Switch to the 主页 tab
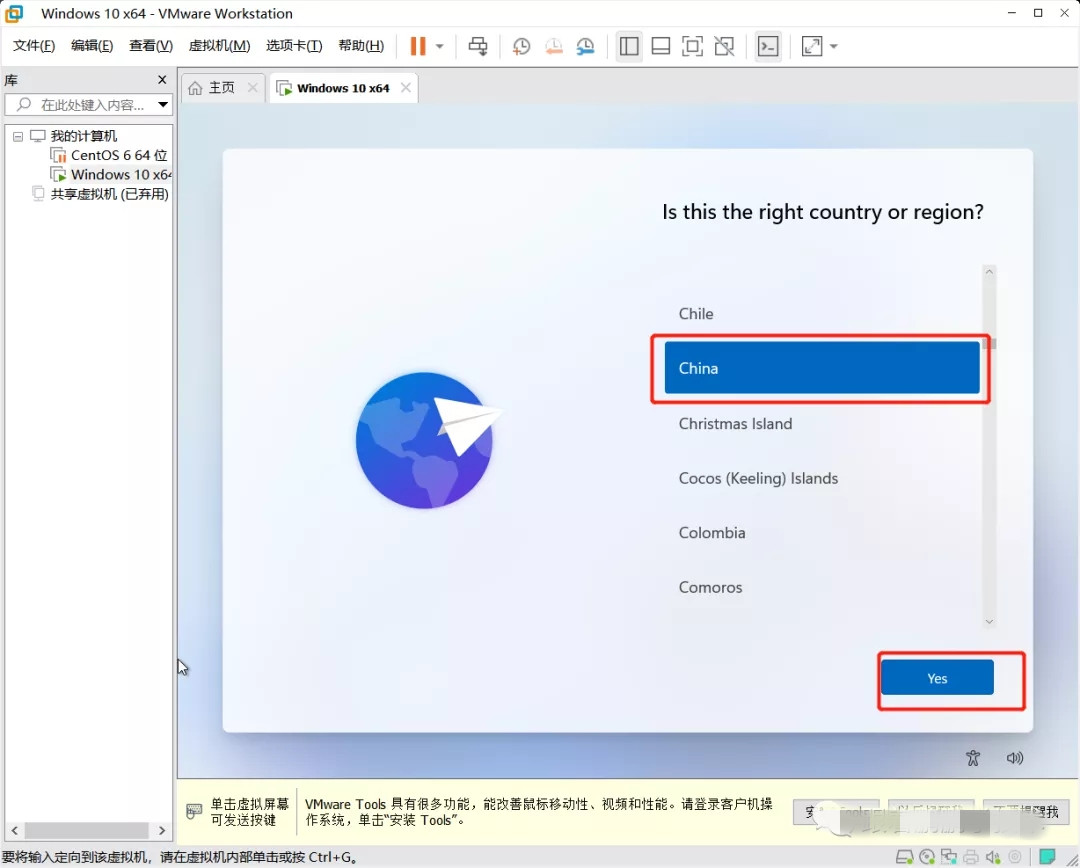Screen dimensions: 1080x868 (213, 88)
